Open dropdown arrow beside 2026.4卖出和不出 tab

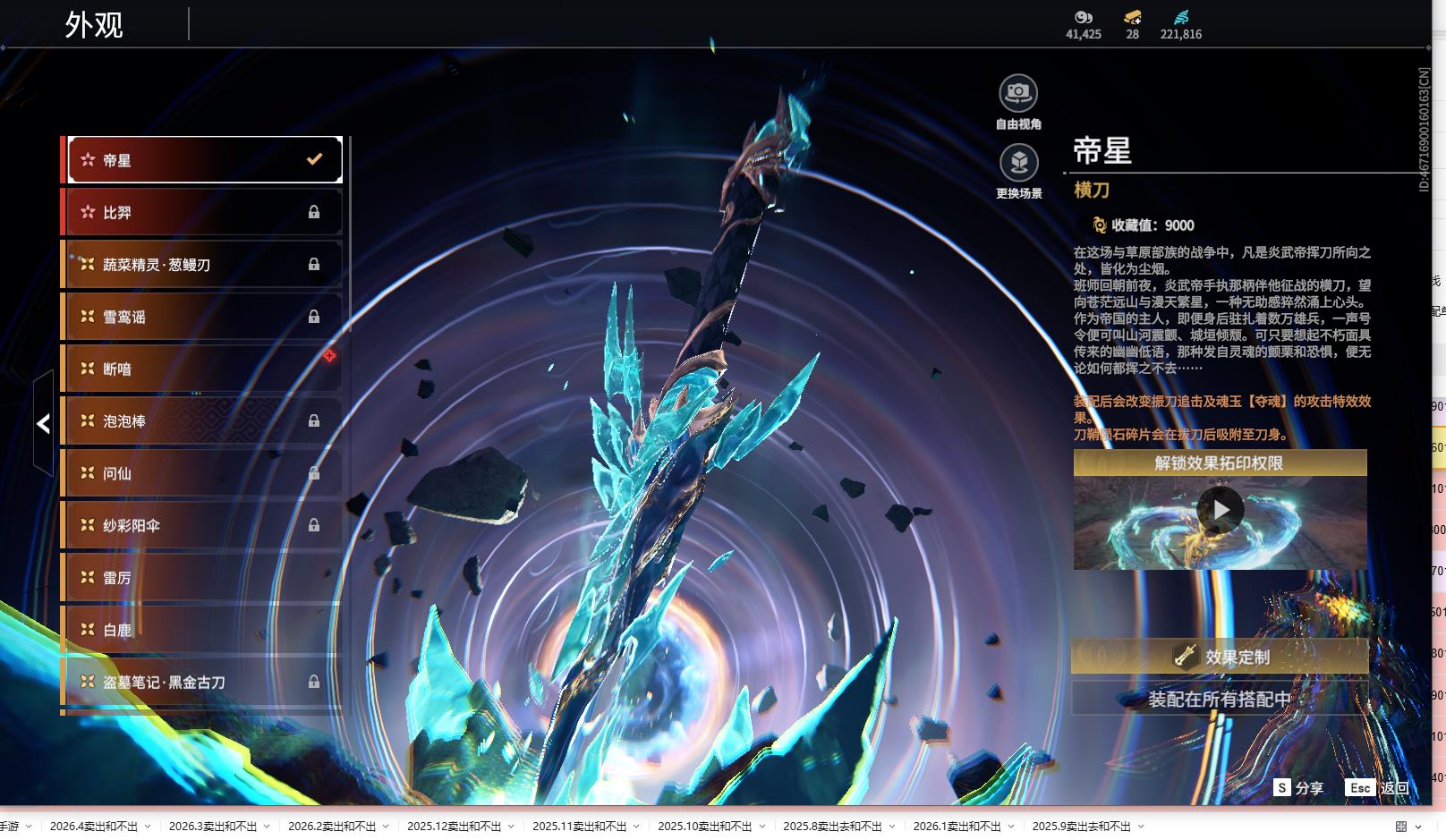click(148, 827)
